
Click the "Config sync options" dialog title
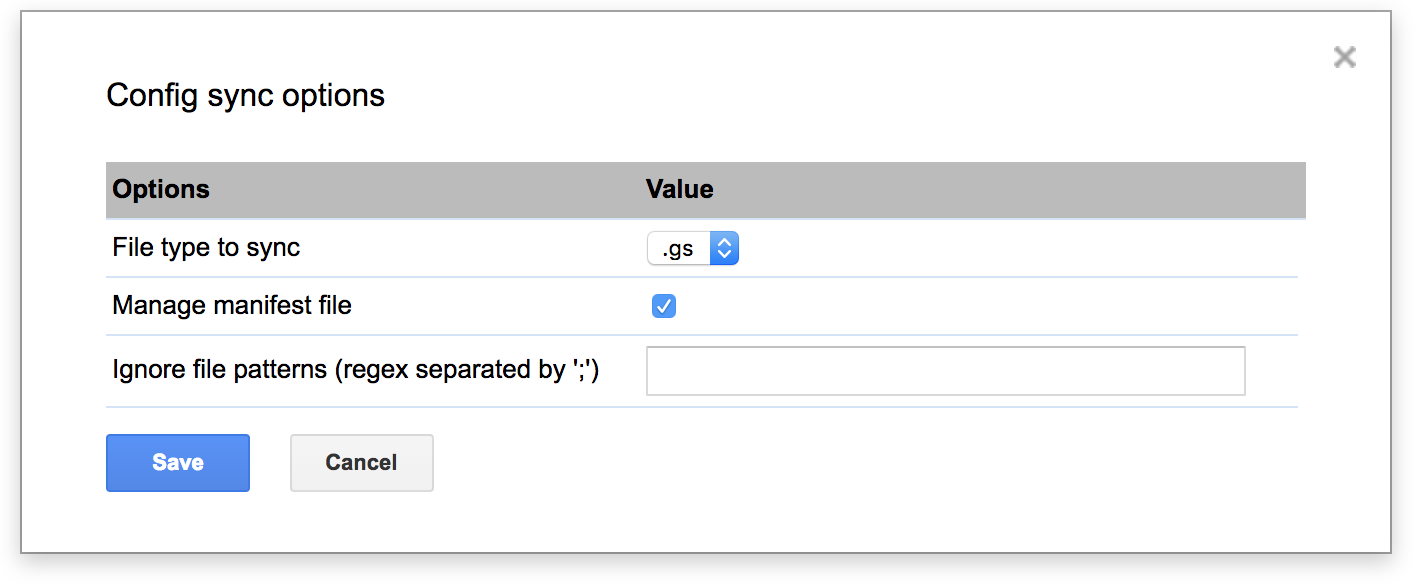point(245,96)
